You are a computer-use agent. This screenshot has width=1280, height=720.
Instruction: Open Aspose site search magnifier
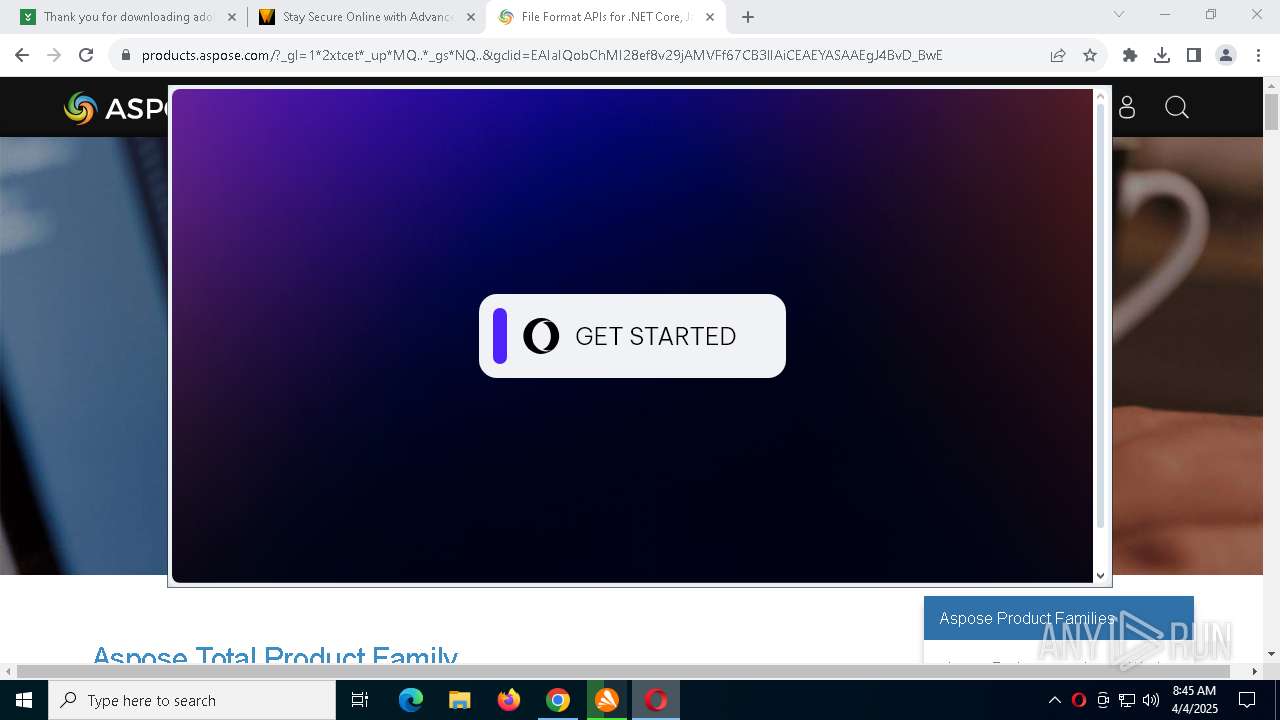[x=1177, y=107]
